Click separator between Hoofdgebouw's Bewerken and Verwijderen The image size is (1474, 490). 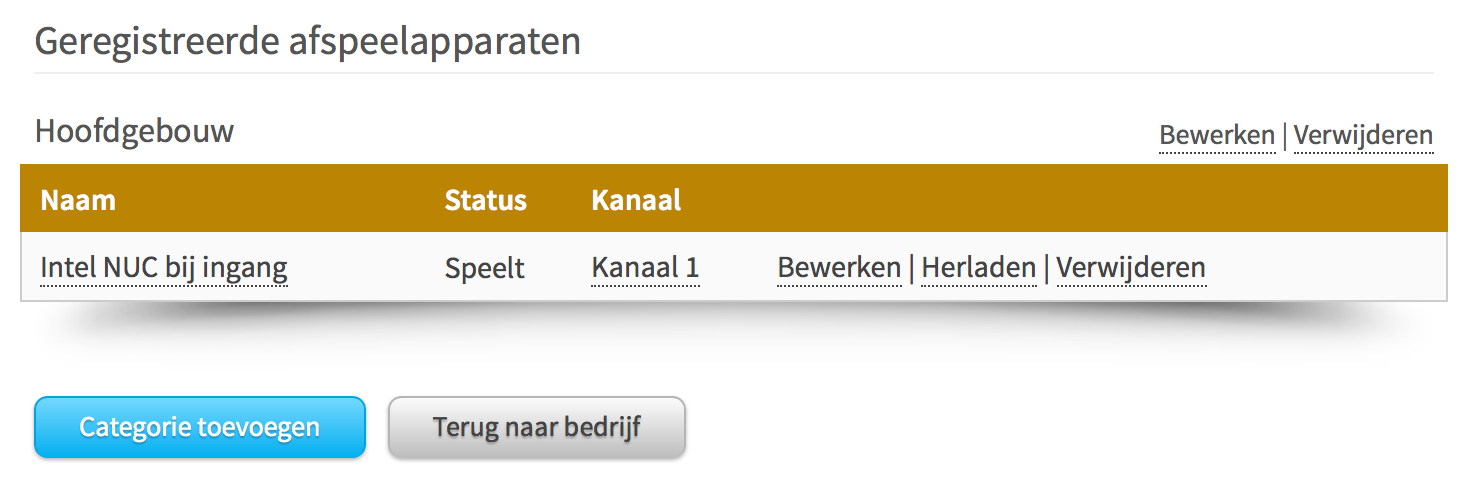click(x=1284, y=135)
